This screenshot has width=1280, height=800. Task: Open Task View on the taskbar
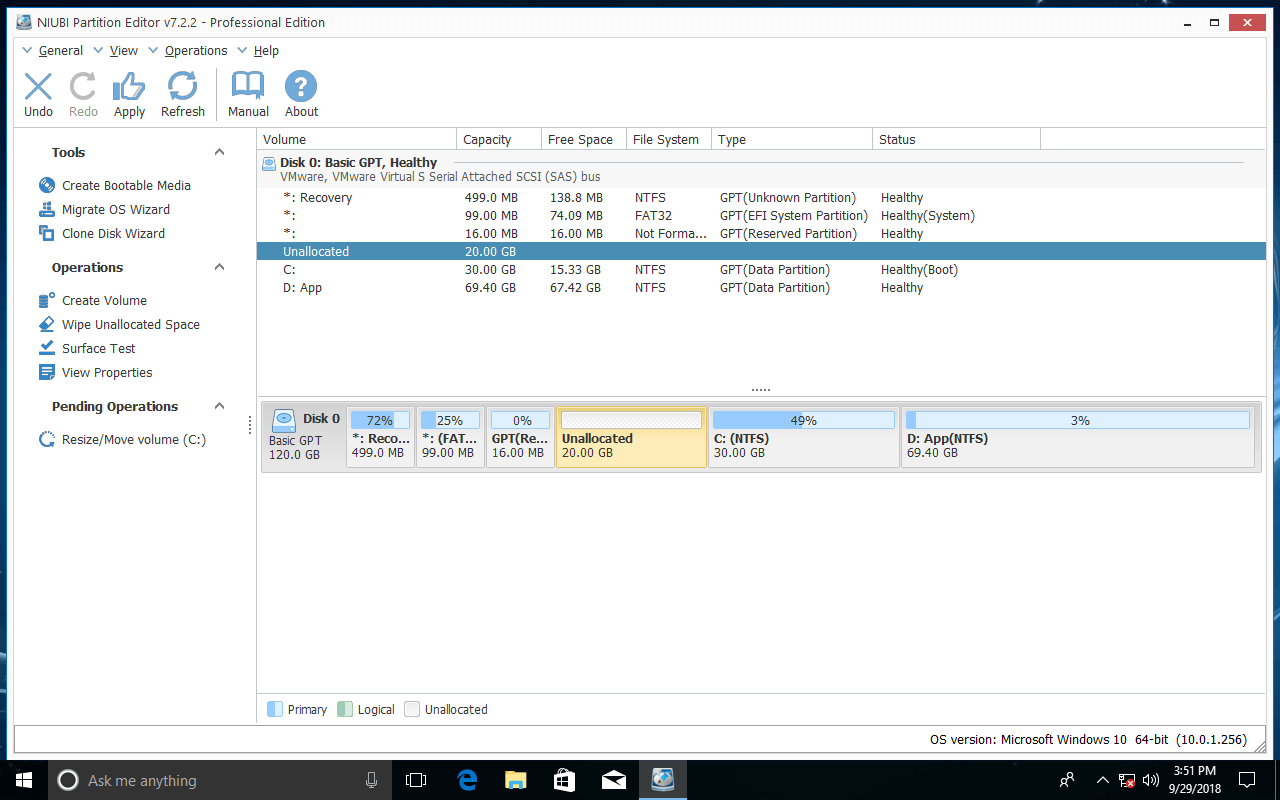coord(416,780)
